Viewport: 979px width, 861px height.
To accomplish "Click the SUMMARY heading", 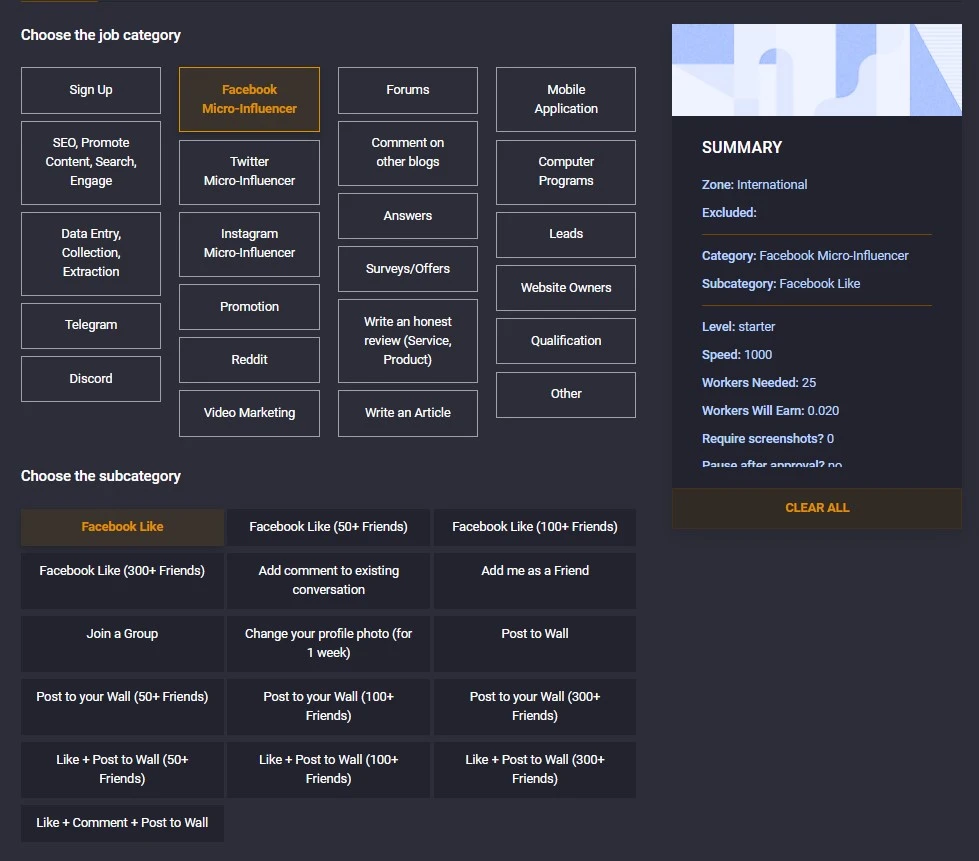I will point(742,148).
